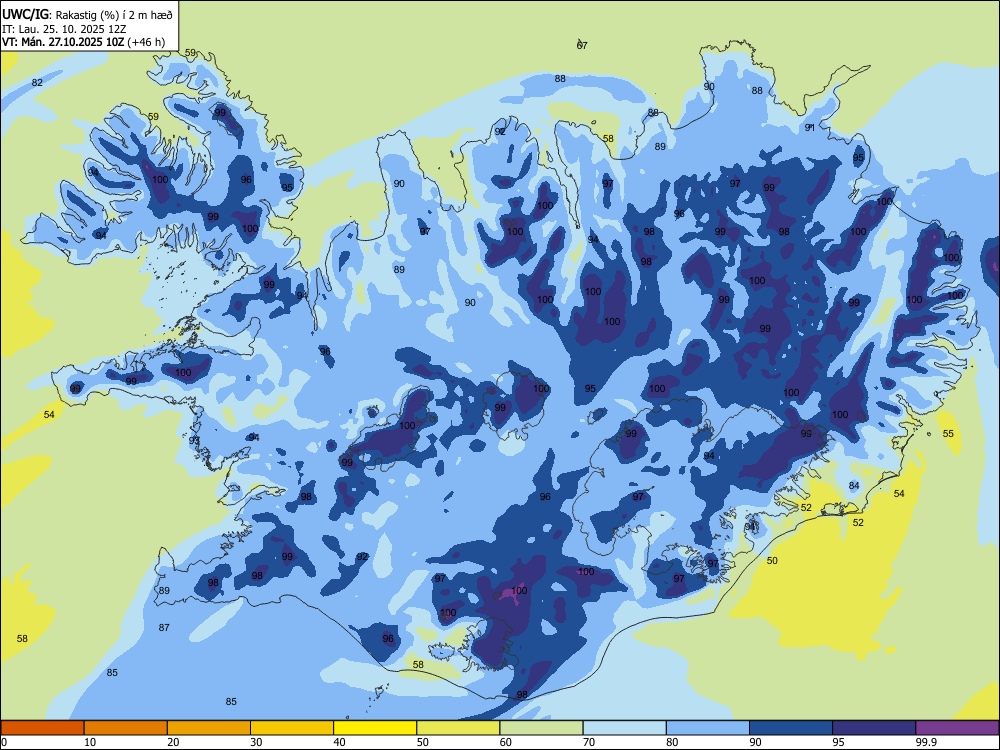Click the '84' humidity value on the map
1000x750 pixels.
point(854,485)
